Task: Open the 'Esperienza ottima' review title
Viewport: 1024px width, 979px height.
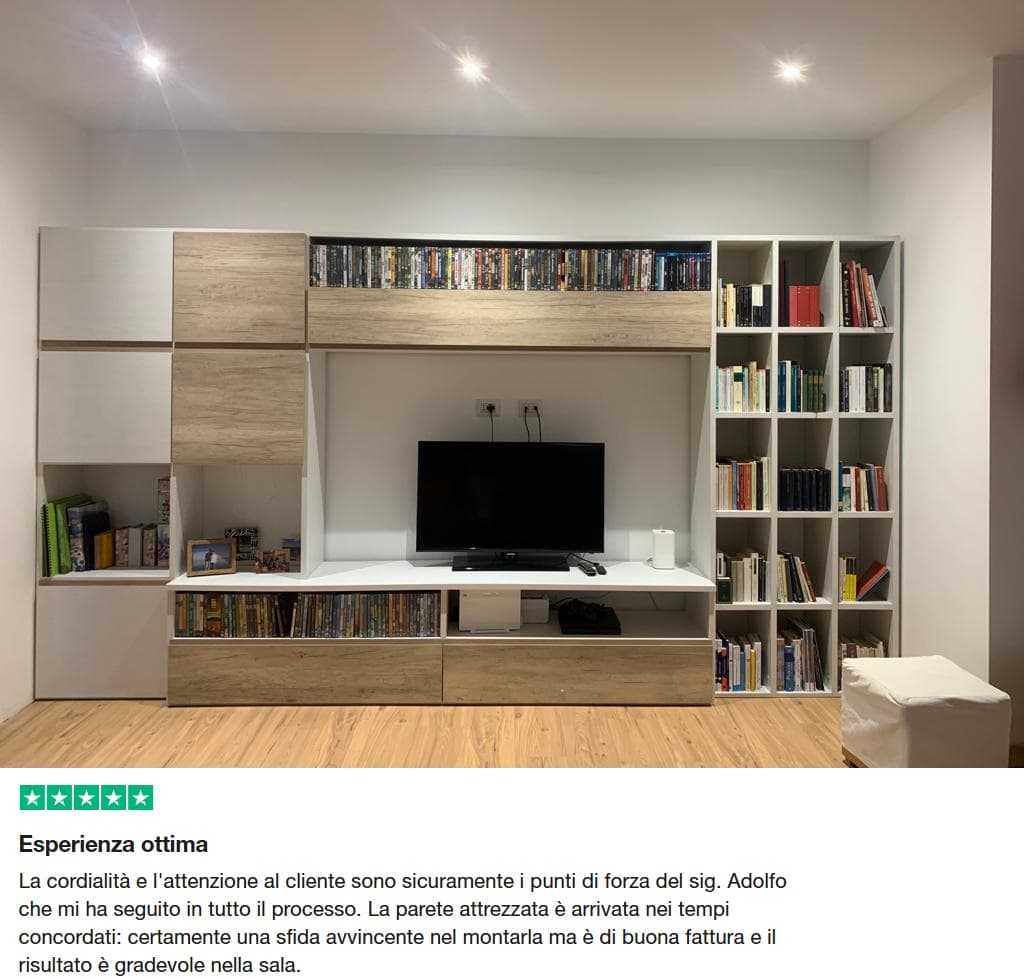Action: [x=113, y=844]
